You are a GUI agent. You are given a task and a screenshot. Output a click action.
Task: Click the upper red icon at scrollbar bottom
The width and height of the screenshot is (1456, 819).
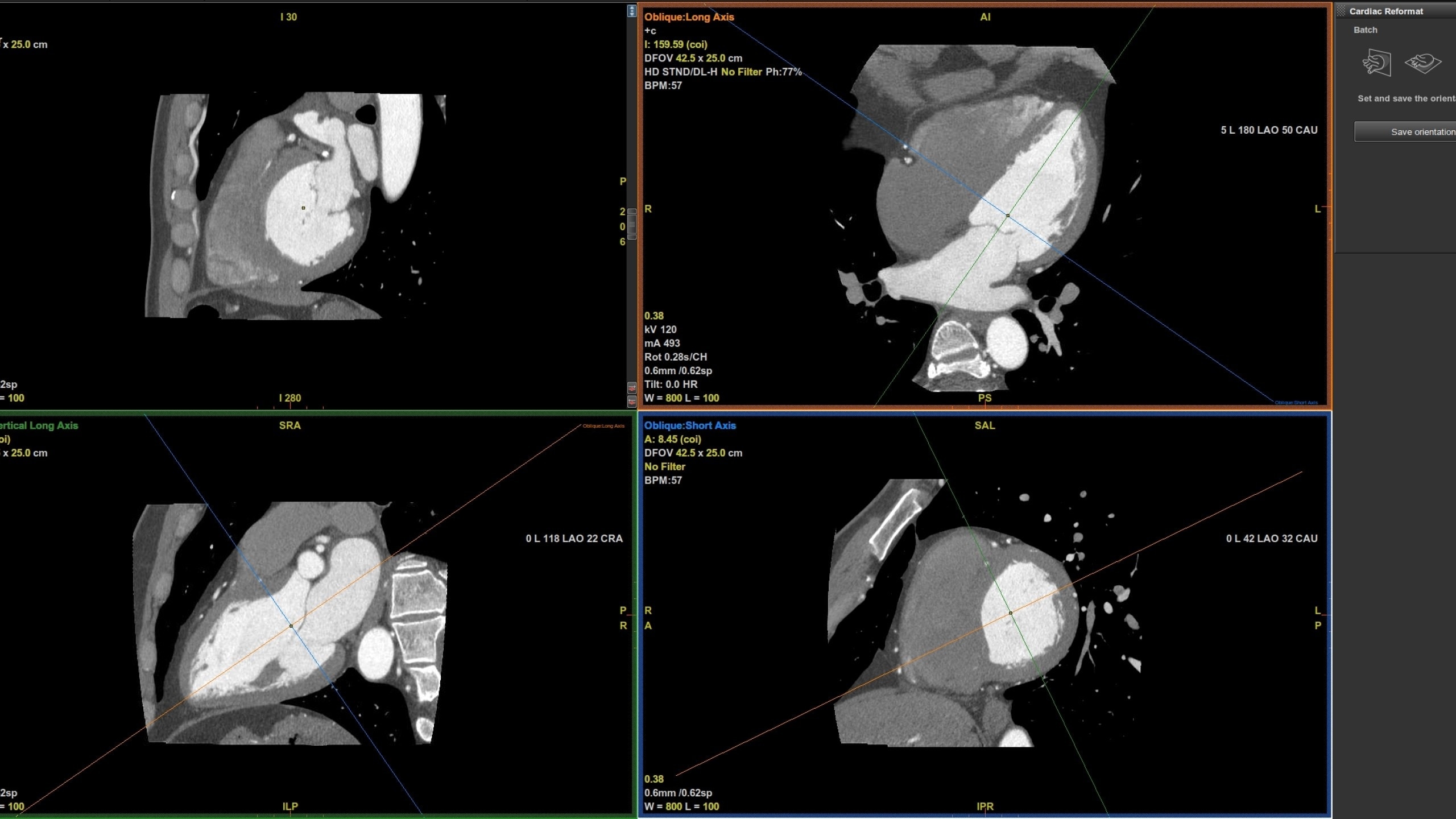tap(631, 388)
